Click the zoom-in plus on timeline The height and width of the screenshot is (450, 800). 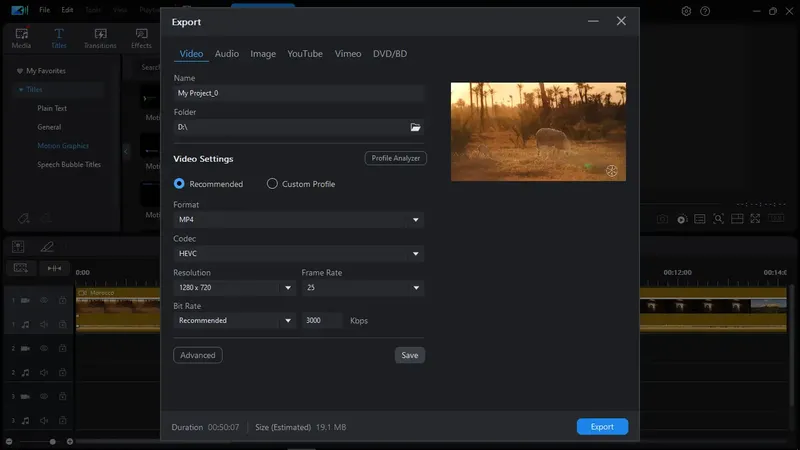[x=70, y=441]
